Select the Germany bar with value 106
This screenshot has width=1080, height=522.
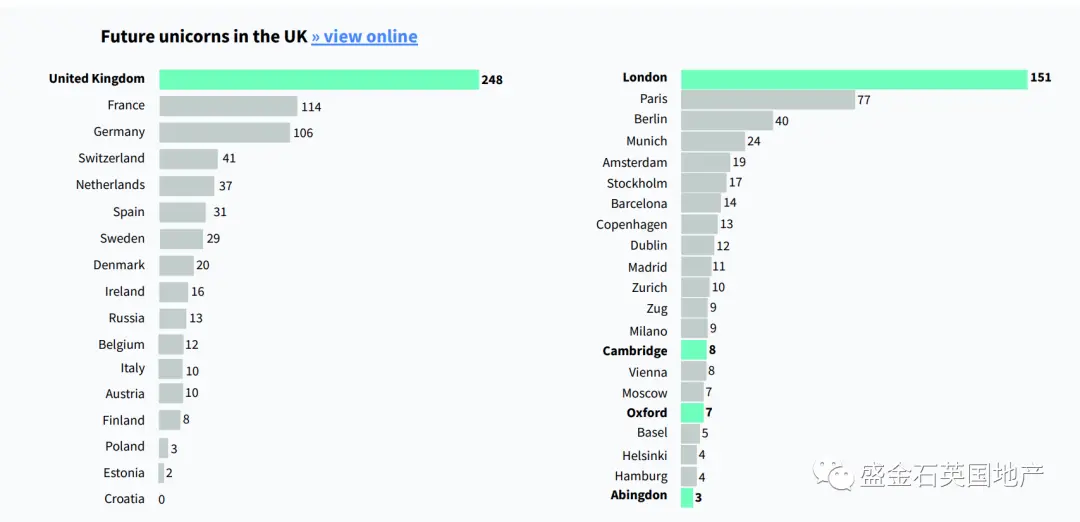click(225, 132)
